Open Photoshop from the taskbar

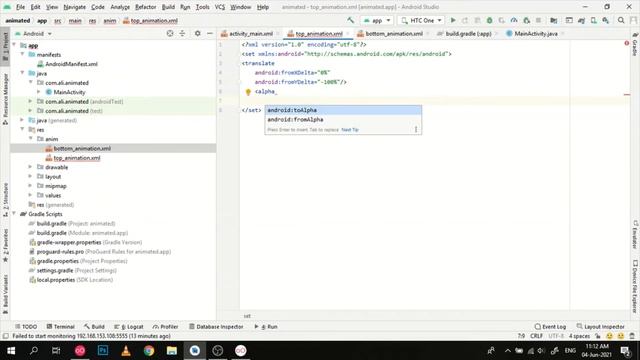(103, 350)
